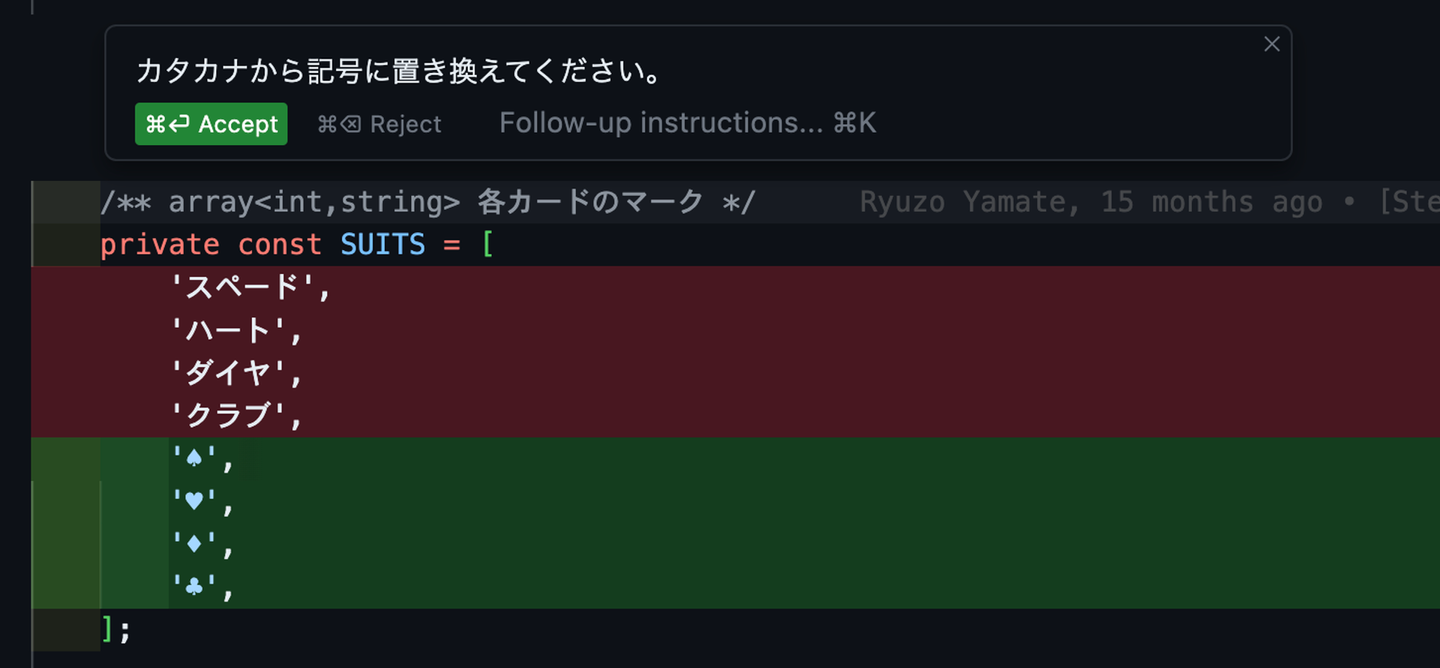1440x668 pixels.
Task: Click the added diamond symbol
Action: pyautogui.click(x=195, y=546)
